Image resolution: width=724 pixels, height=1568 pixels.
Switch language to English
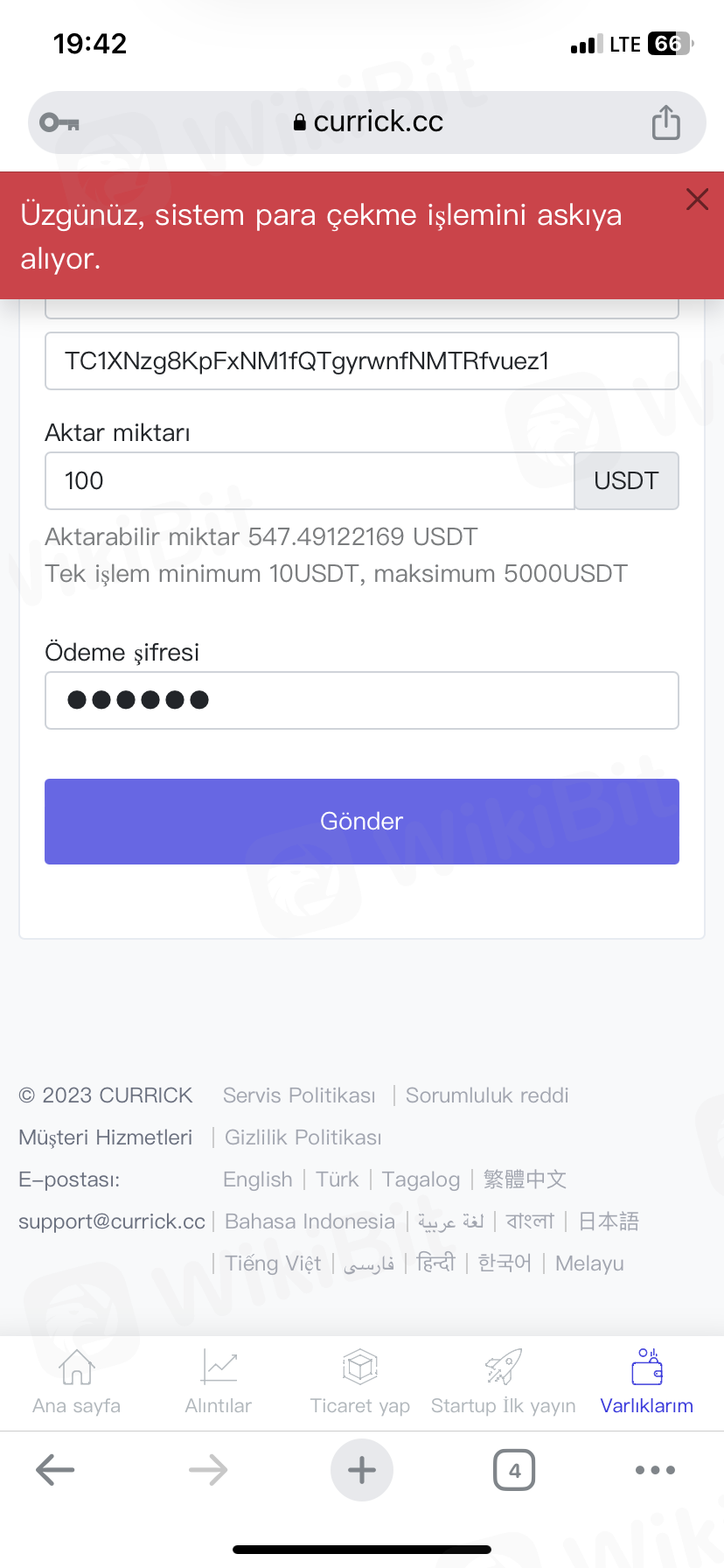(258, 1179)
